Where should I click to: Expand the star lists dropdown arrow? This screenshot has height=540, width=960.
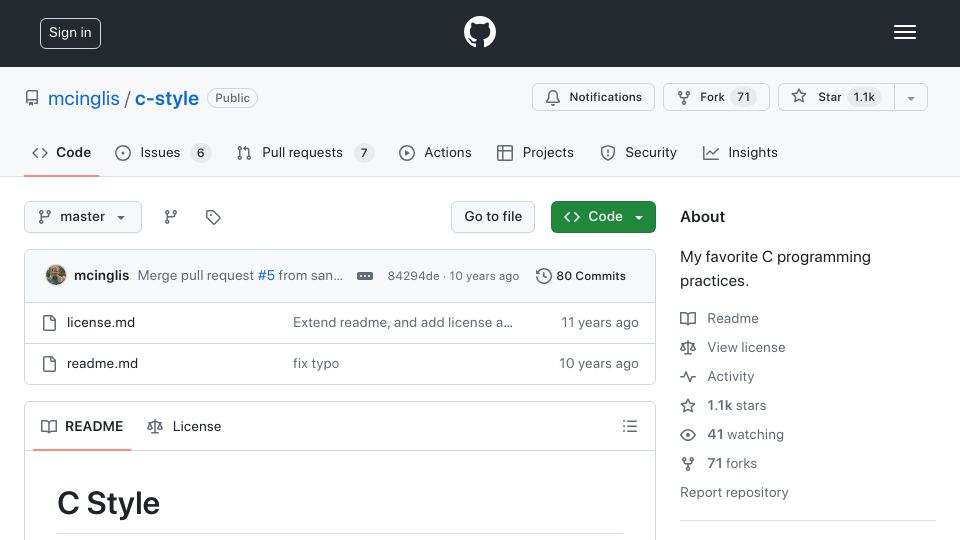click(x=911, y=98)
